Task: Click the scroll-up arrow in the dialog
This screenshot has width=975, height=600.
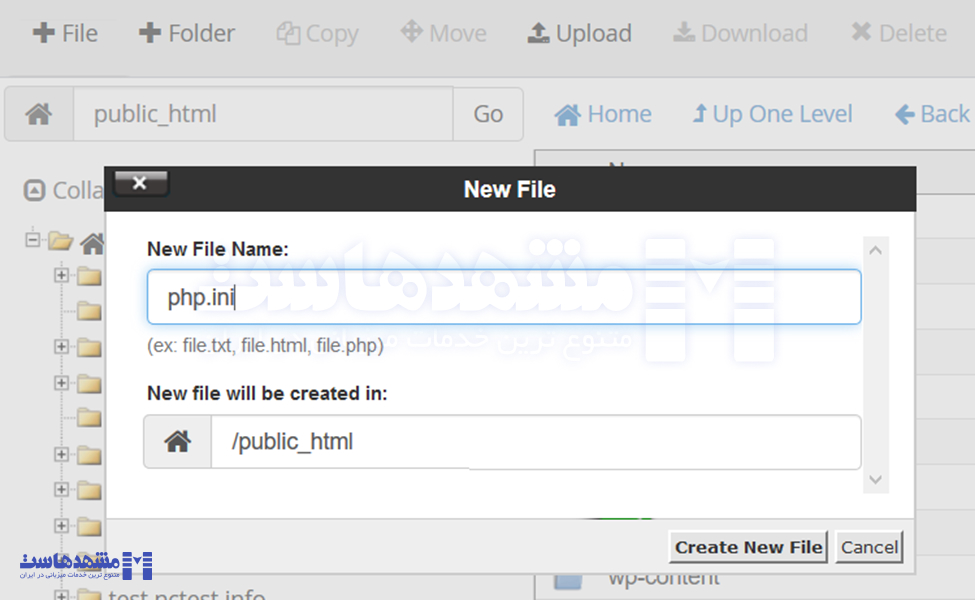Action: point(875,249)
